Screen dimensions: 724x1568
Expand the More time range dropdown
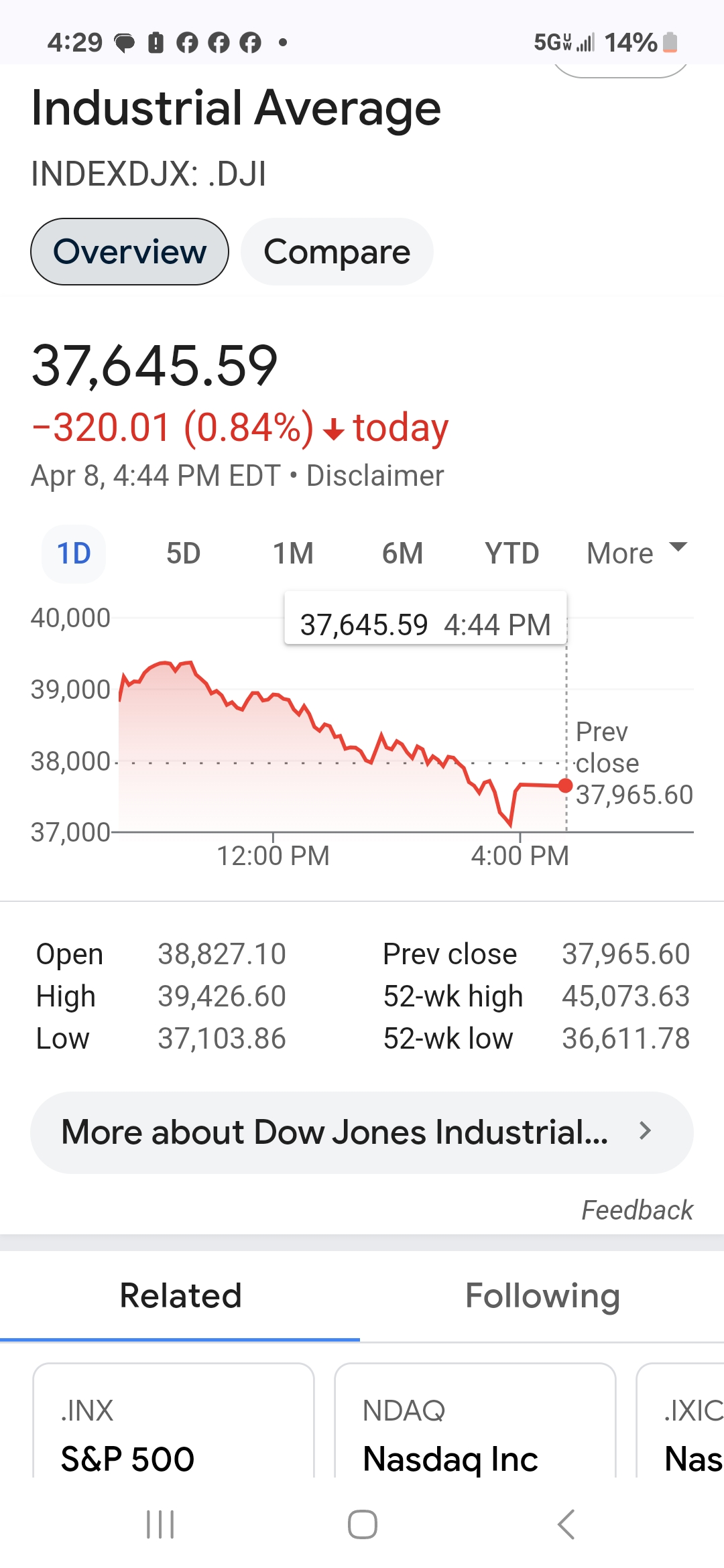point(636,553)
